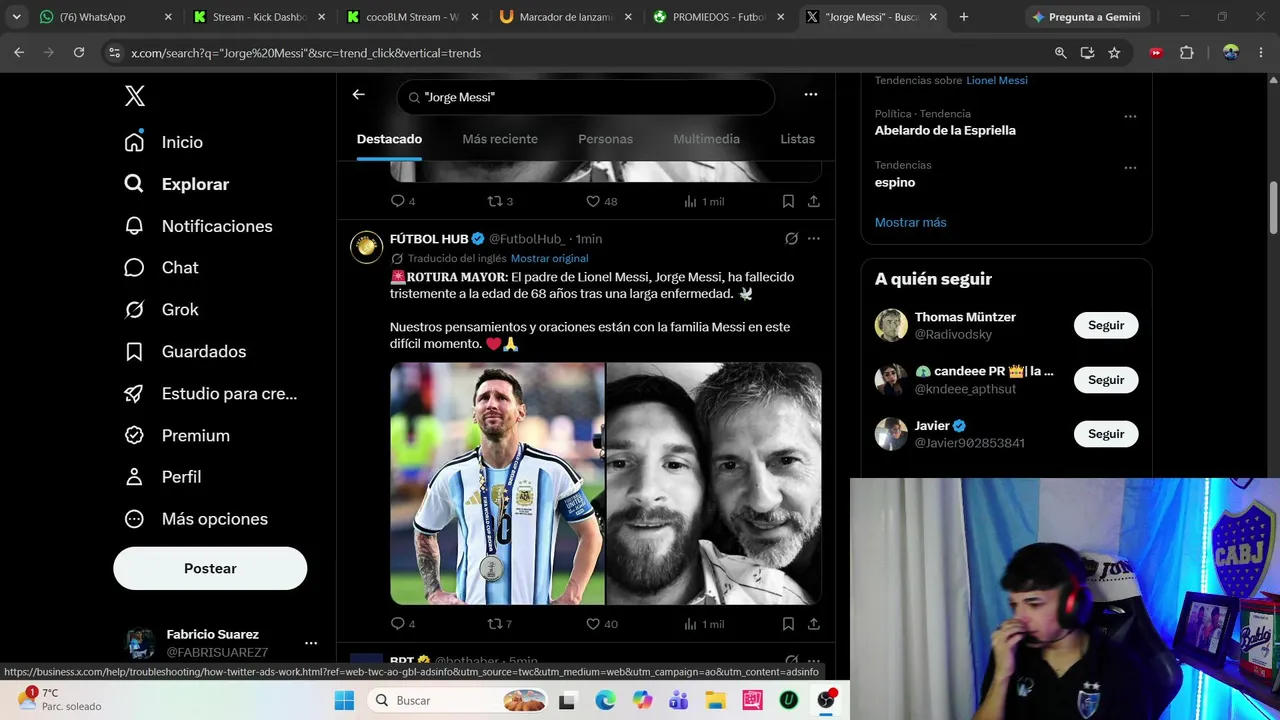
Task: Open Más opciones circle icon
Action: pos(134,519)
